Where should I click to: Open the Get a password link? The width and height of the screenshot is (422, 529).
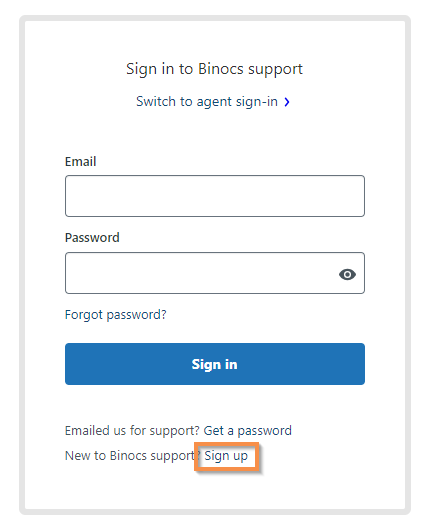click(248, 431)
